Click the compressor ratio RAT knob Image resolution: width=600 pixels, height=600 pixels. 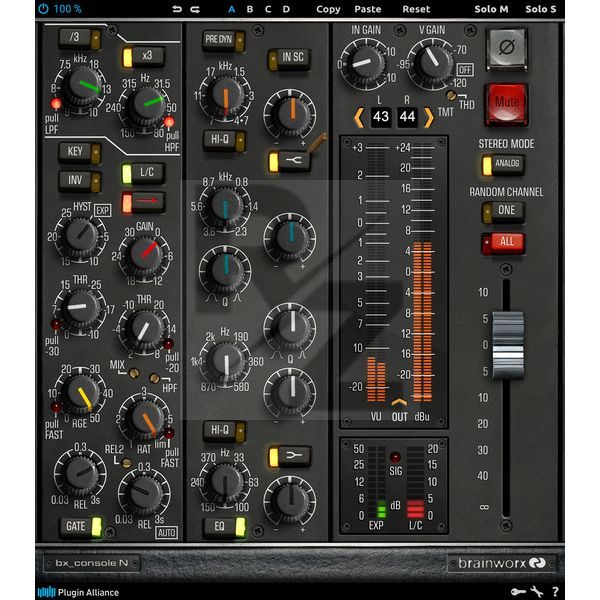[146, 418]
